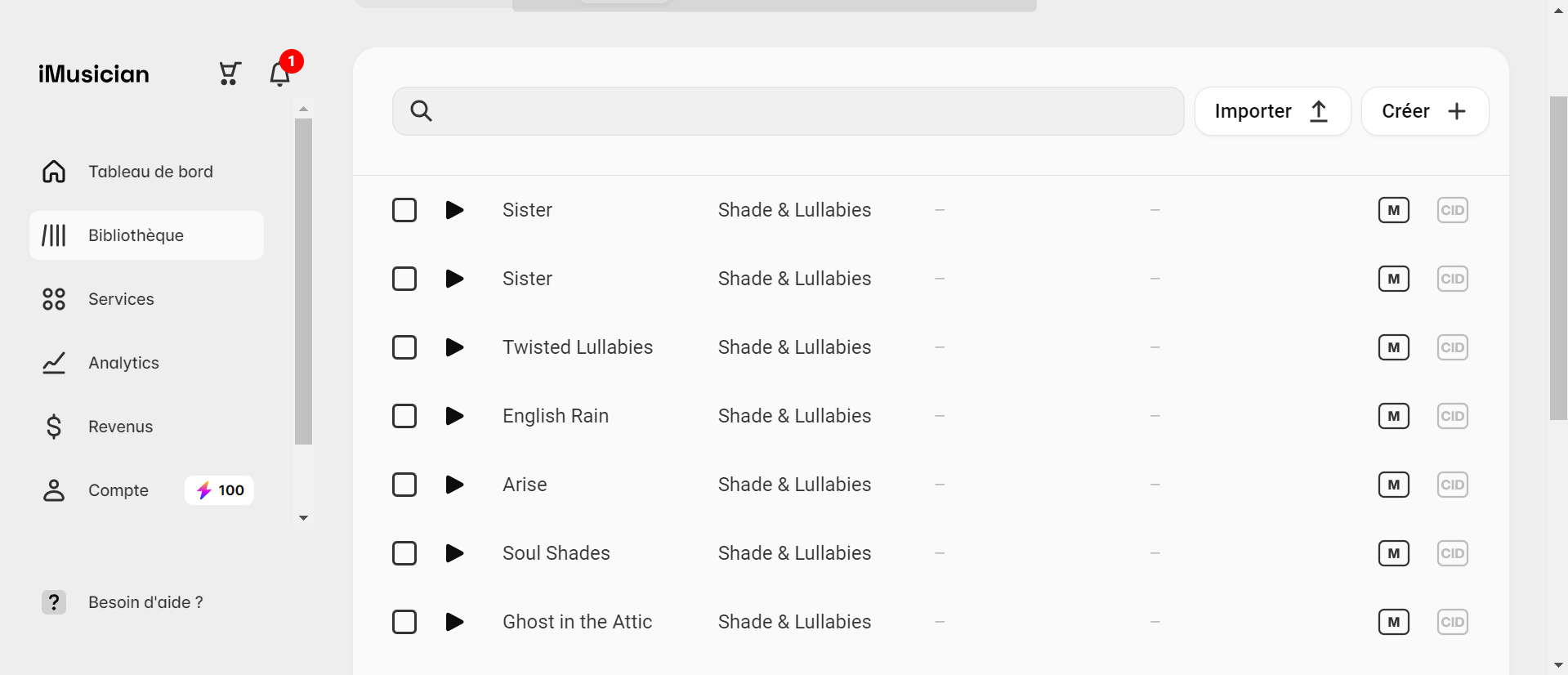Click the M badge for Arise
Screen dimensions: 1568x675
(x=1393, y=485)
